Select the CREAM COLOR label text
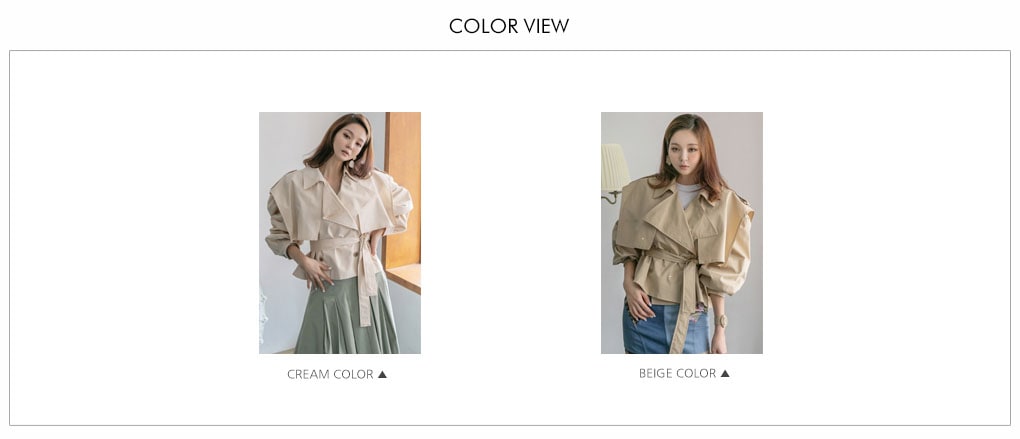Viewport: 1020px width, 439px height. tap(330, 375)
